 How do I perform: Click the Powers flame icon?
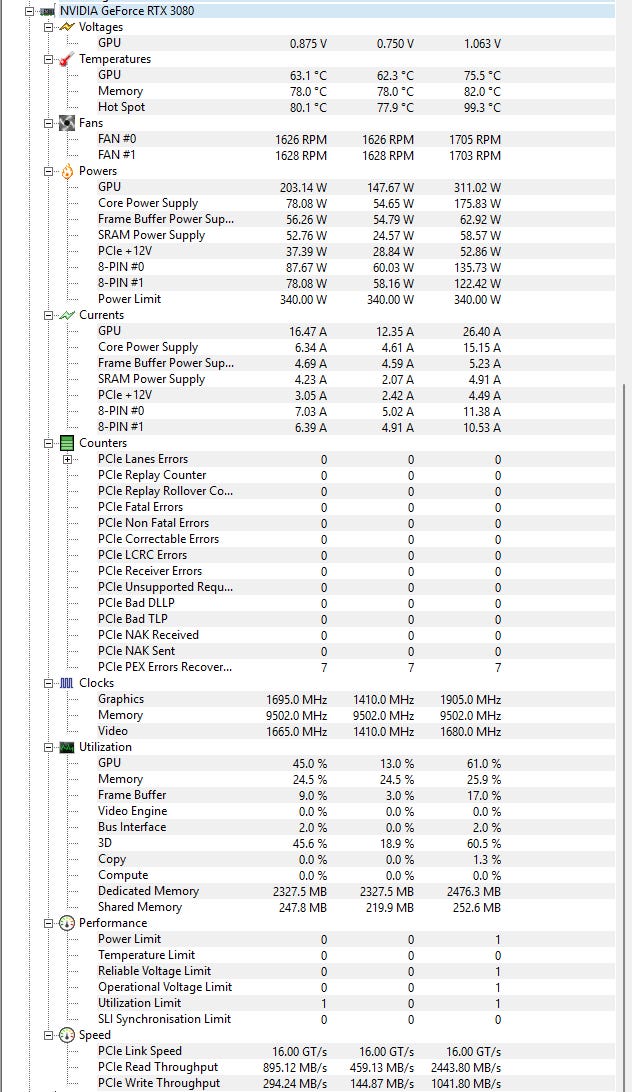(x=67, y=171)
